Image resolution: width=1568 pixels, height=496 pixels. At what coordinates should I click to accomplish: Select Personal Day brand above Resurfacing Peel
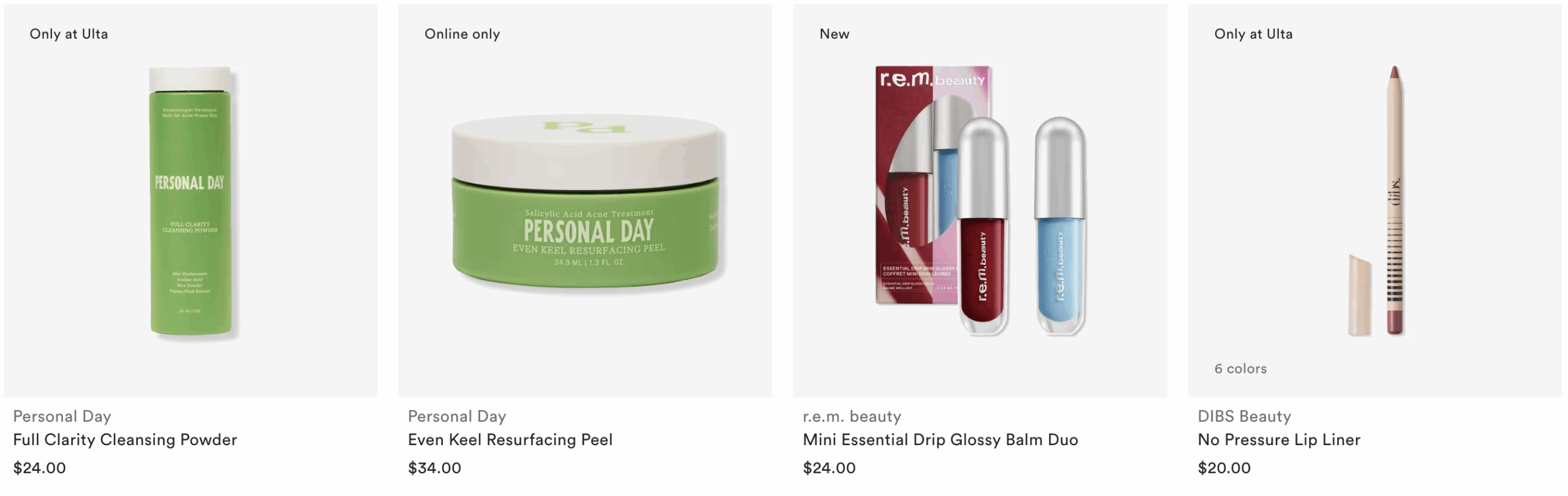click(x=457, y=416)
